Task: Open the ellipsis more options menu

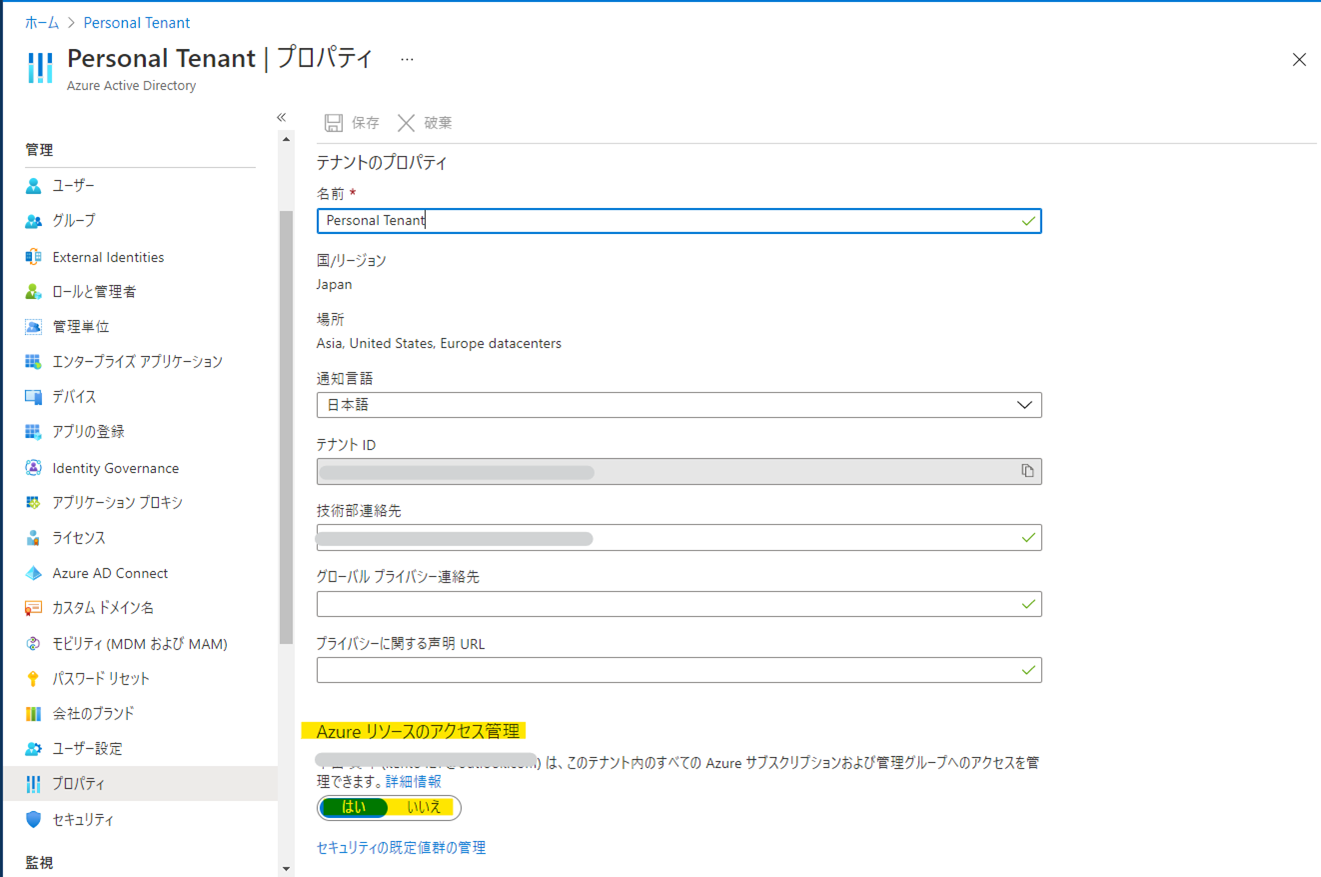Action: (x=407, y=60)
